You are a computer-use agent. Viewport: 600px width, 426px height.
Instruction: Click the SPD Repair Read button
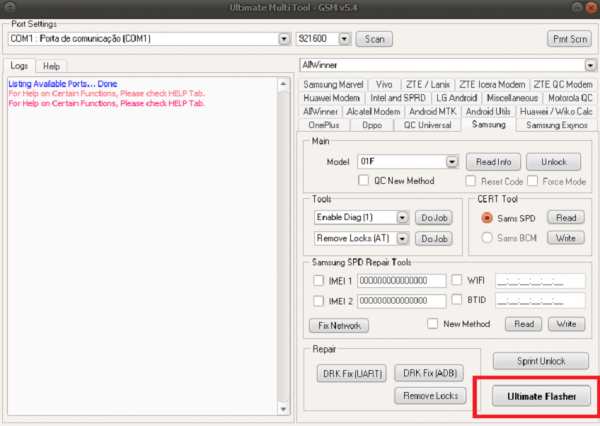523,324
